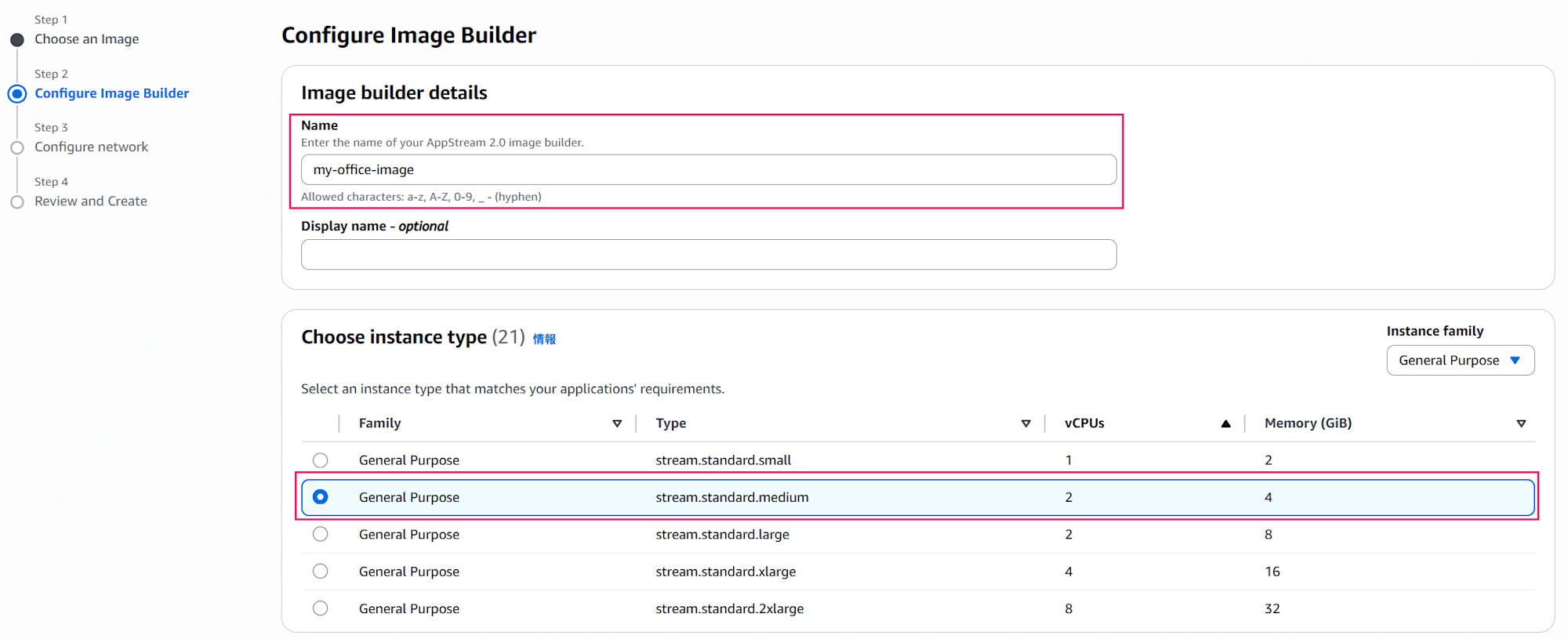Click the active Step 2 circle marker
1568x639 pixels.
(17, 94)
